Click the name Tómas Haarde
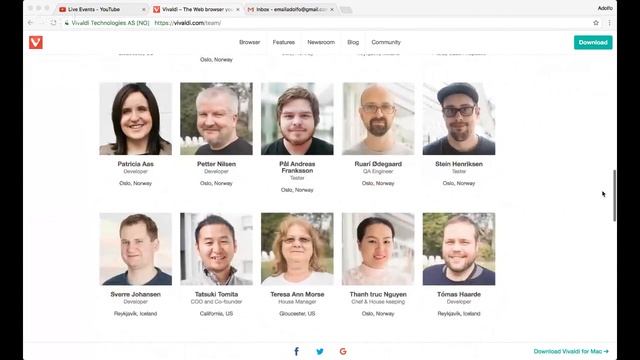 tap(459, 294)
